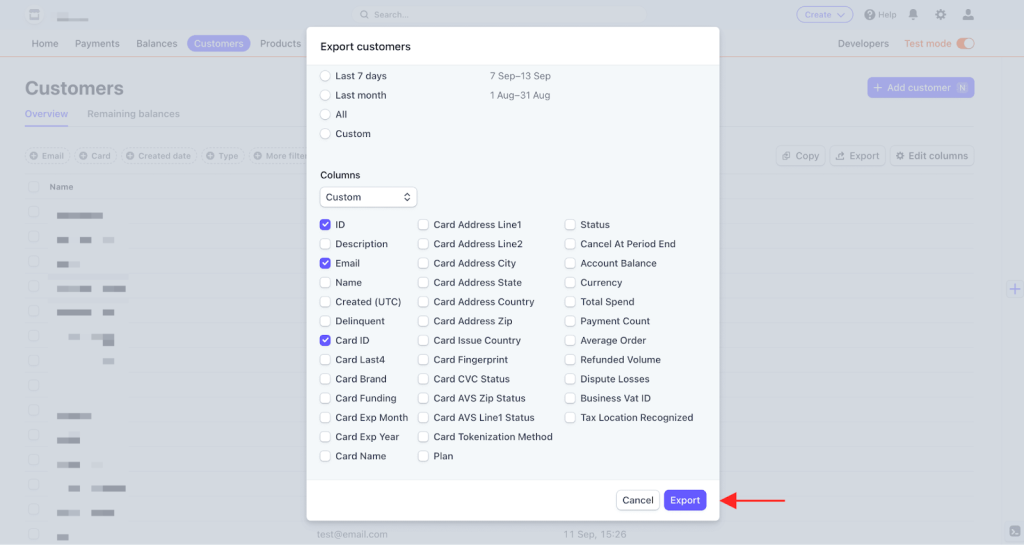Click the Search input field
The width and height of the screenshot is (1024, 545).
click(500, 15)
